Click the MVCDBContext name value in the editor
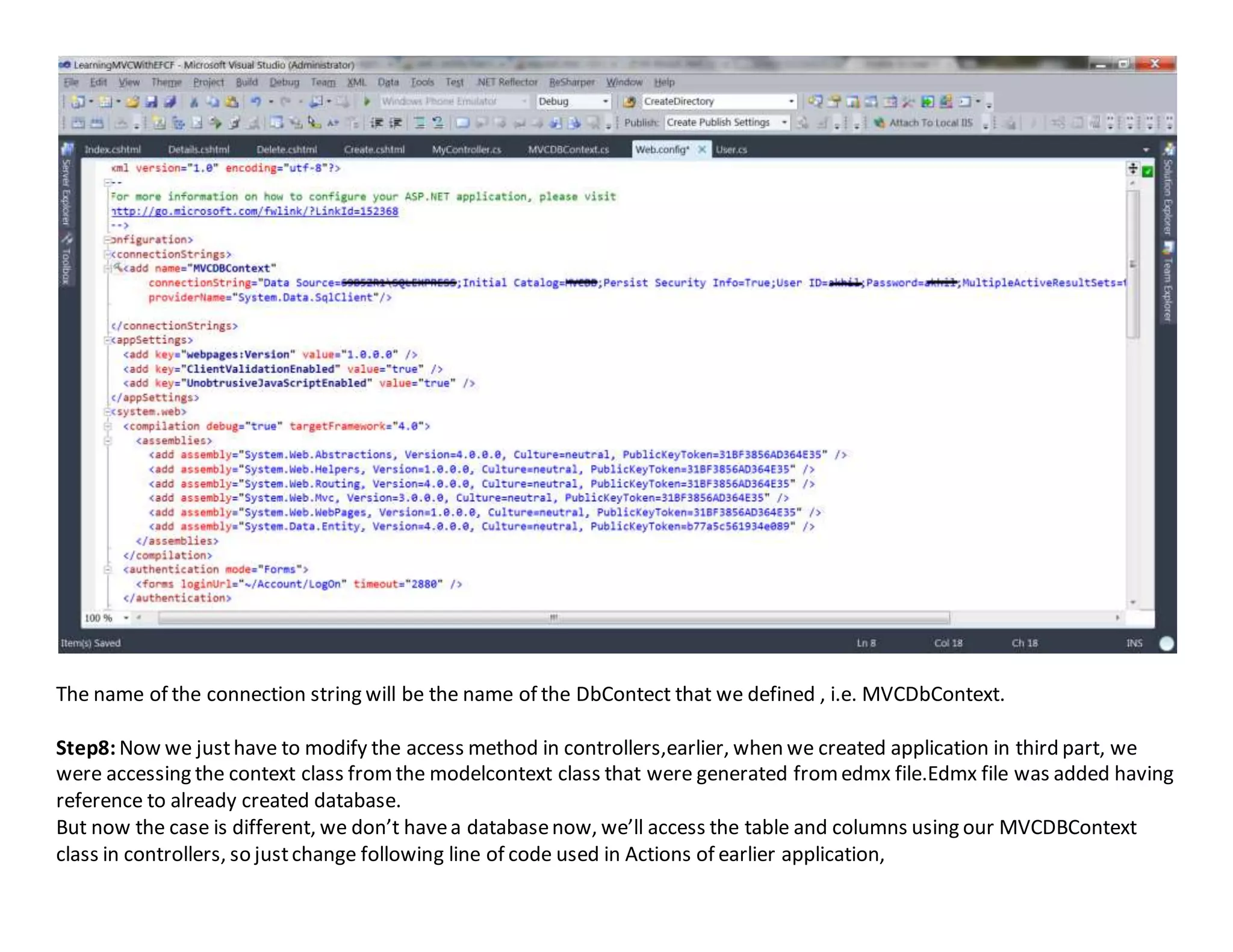Screen dimensions: 1233x952 (231, 268)
